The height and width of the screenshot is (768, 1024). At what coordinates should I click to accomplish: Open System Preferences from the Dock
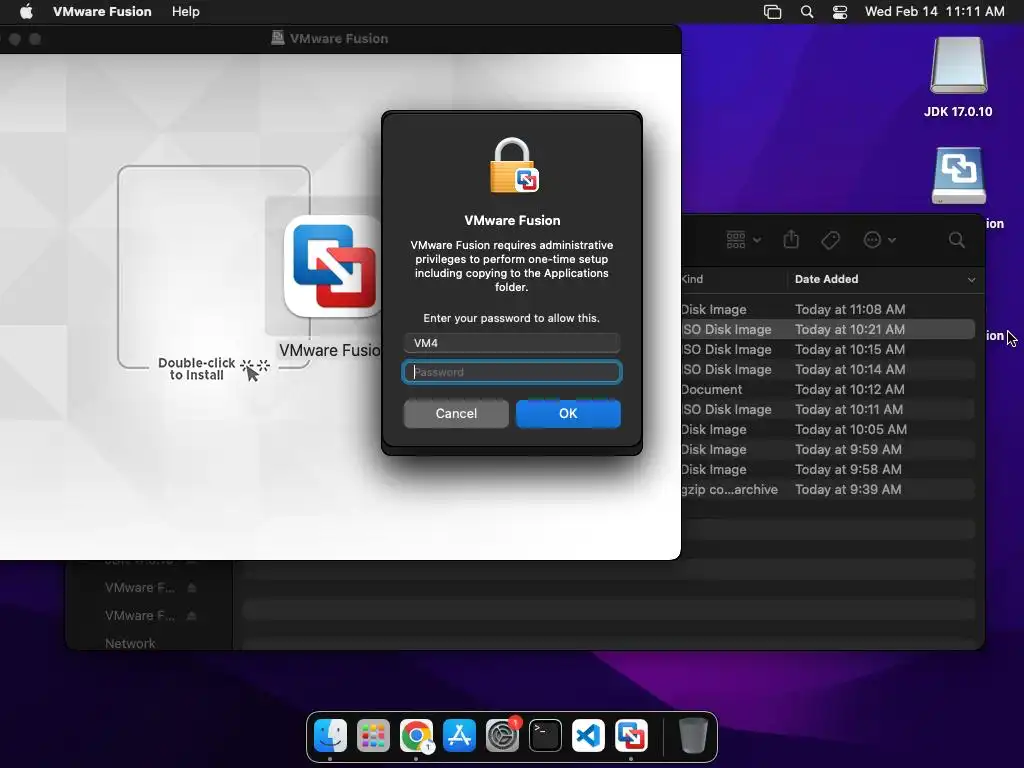click(x=502, y=736)
